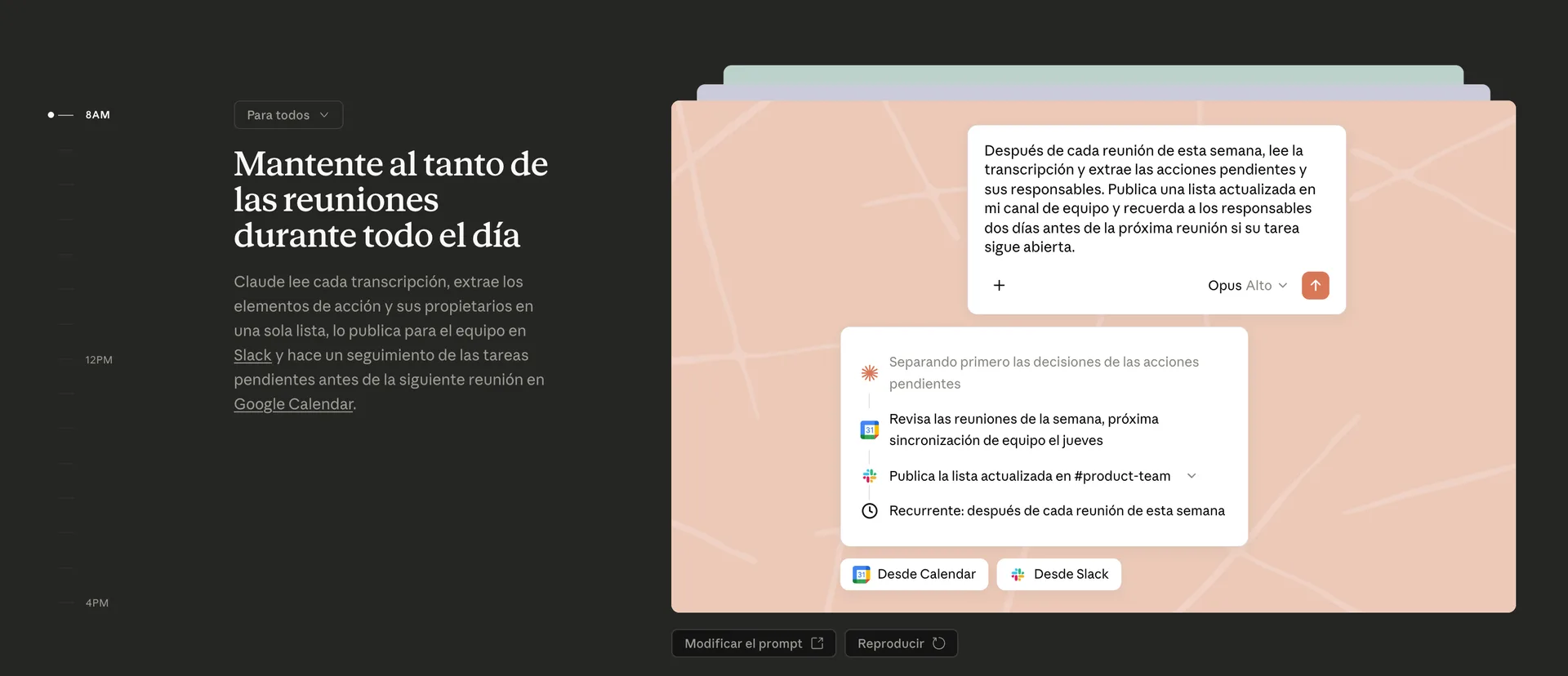This screenshot has width=1568, height=676.
Task: Jump to the 4PM timeline marker
Action: (x=96, y=603)
